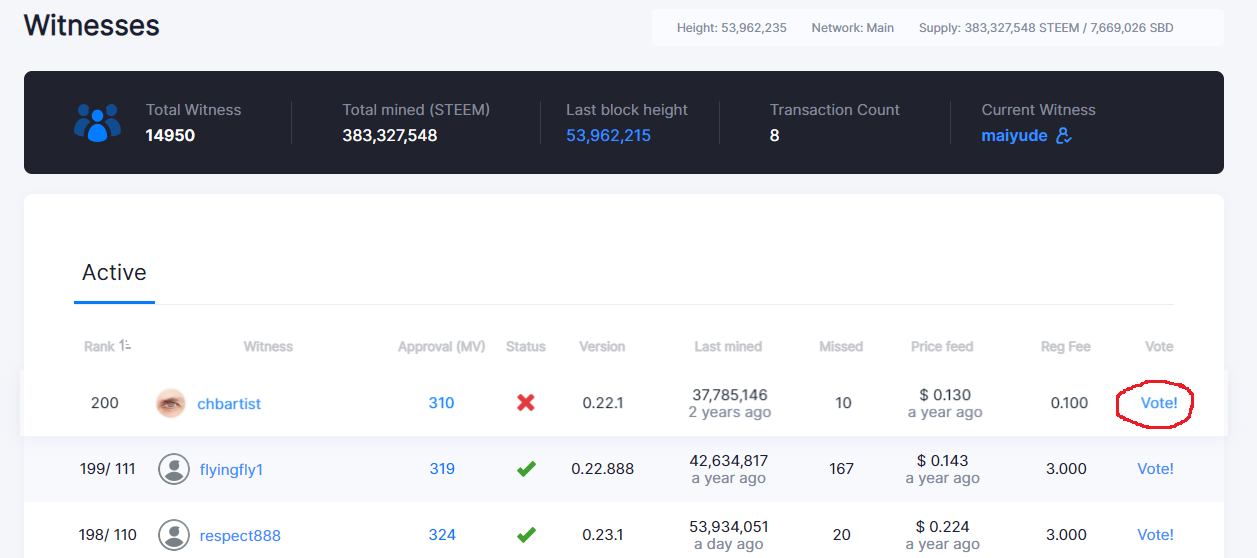The image size is (1257, 558).
Task: Open approval value 319 for flyingfly1
Action: (x=442, y=469)
